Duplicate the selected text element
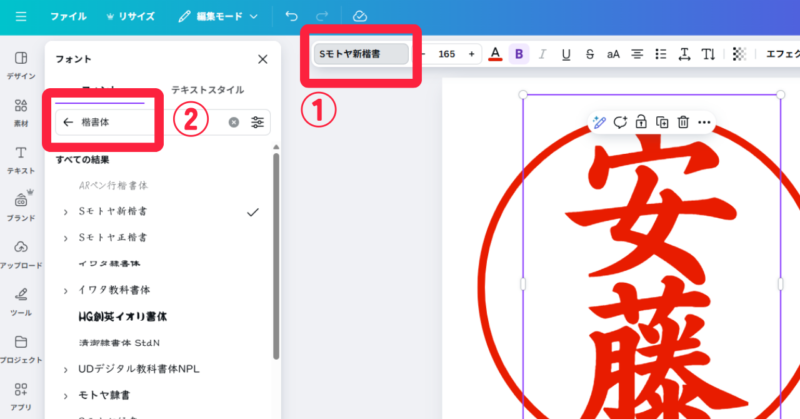This screenshot has width=800, height=419. click(662, 122)
